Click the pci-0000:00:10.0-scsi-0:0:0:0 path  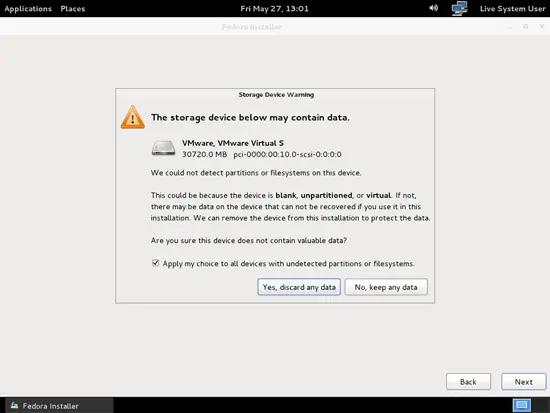[x=288, y=154]
